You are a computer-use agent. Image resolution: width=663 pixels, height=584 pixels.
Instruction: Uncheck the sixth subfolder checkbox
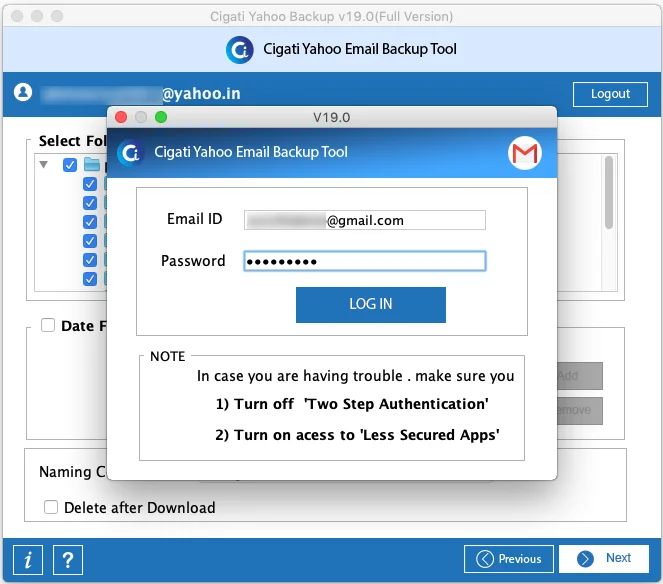[x=90, y=279]
